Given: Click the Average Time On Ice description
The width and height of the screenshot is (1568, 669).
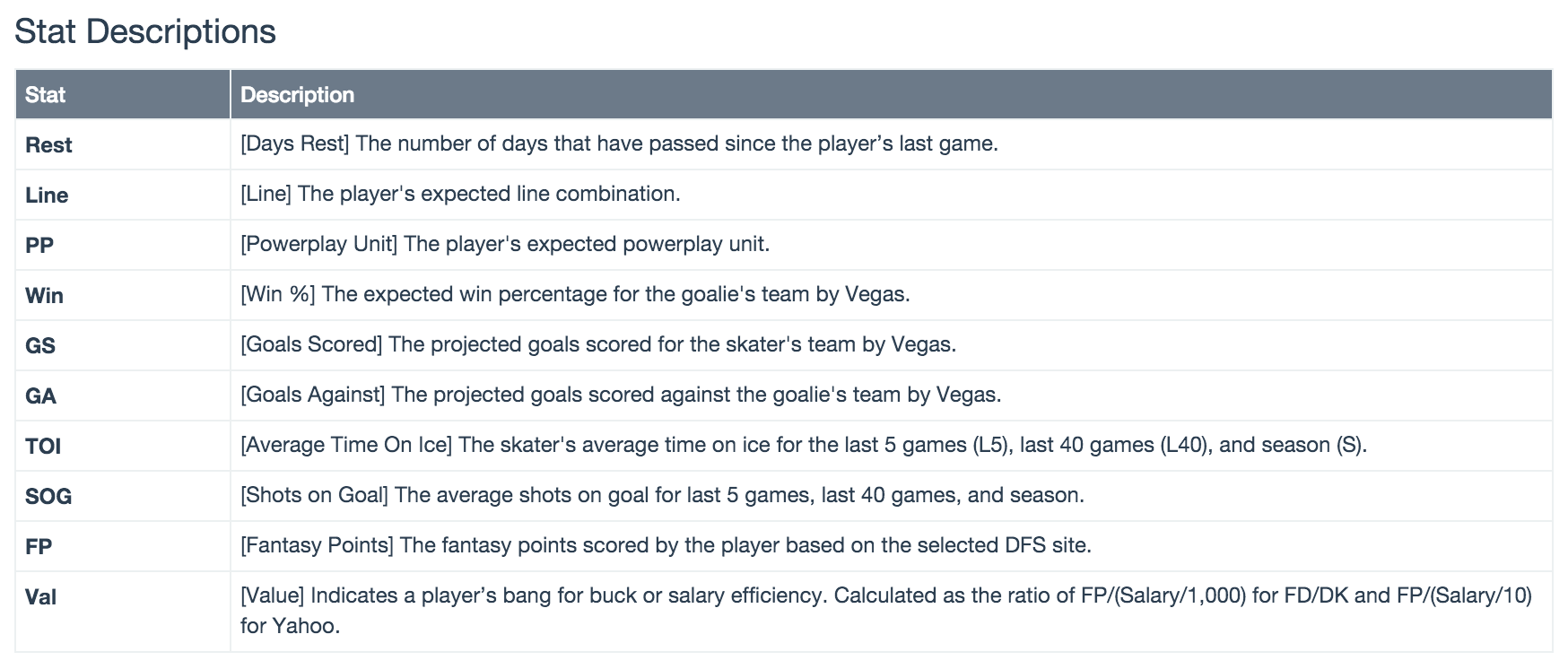Looking at the screenshot, I should (x=803, y=445).
